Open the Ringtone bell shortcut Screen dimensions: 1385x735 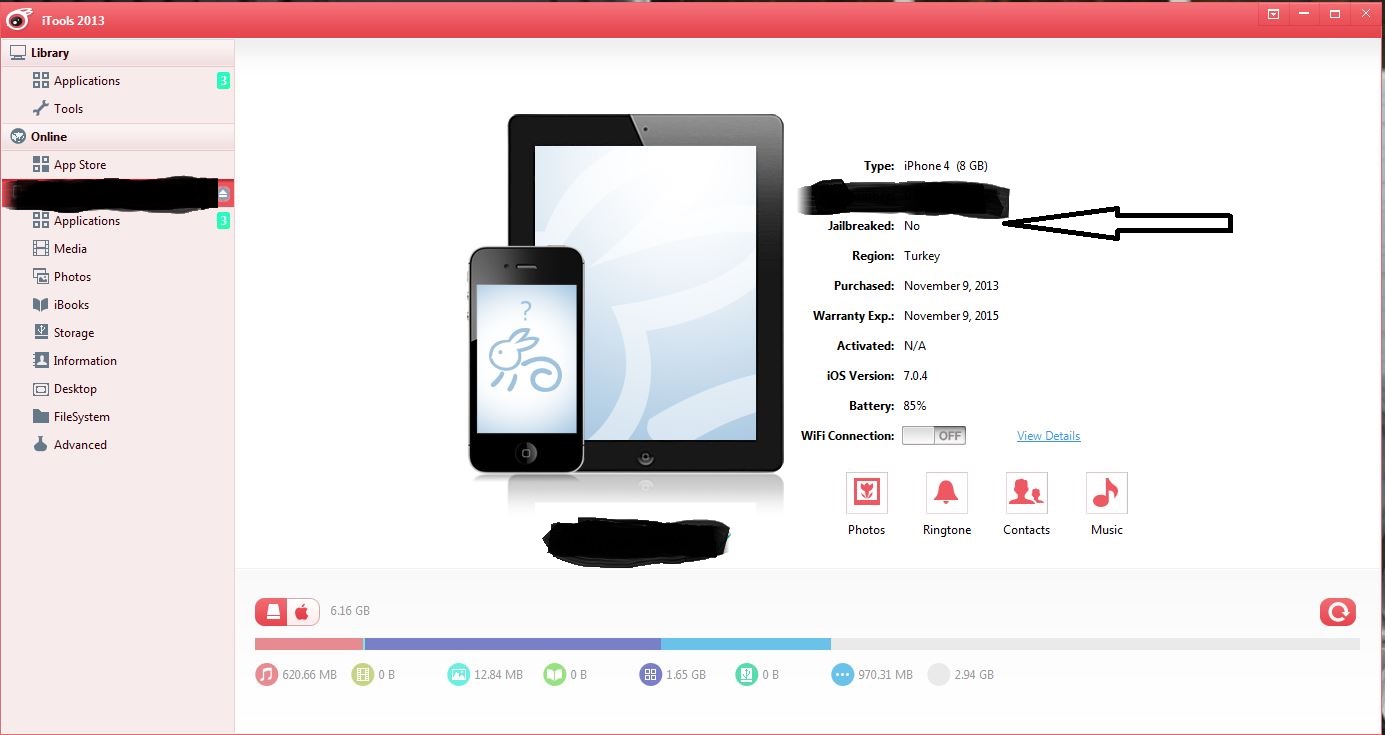[x=946, y=493]
